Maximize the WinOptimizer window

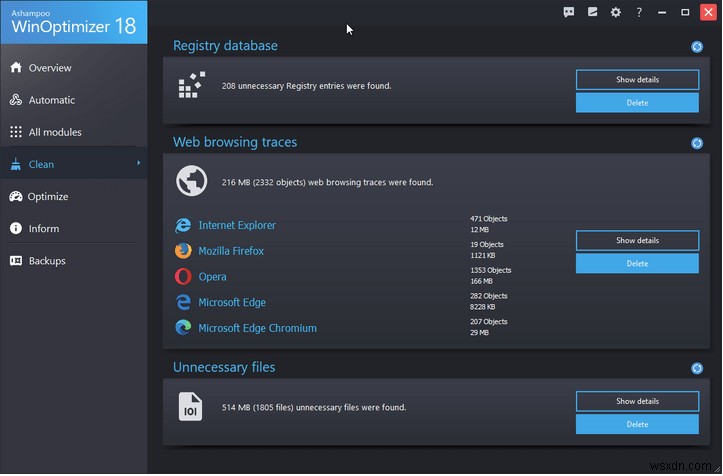point(685,12)
